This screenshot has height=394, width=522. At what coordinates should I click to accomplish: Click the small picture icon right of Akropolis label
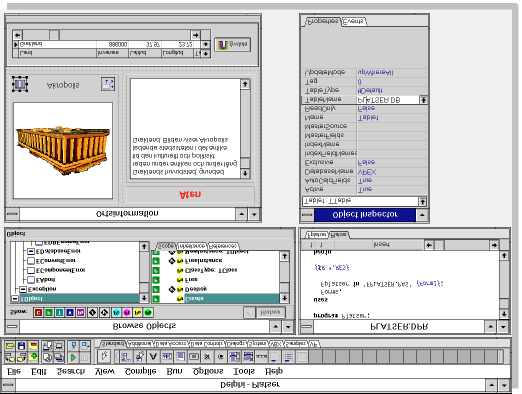pyautogui.click(x=108, y=84)
